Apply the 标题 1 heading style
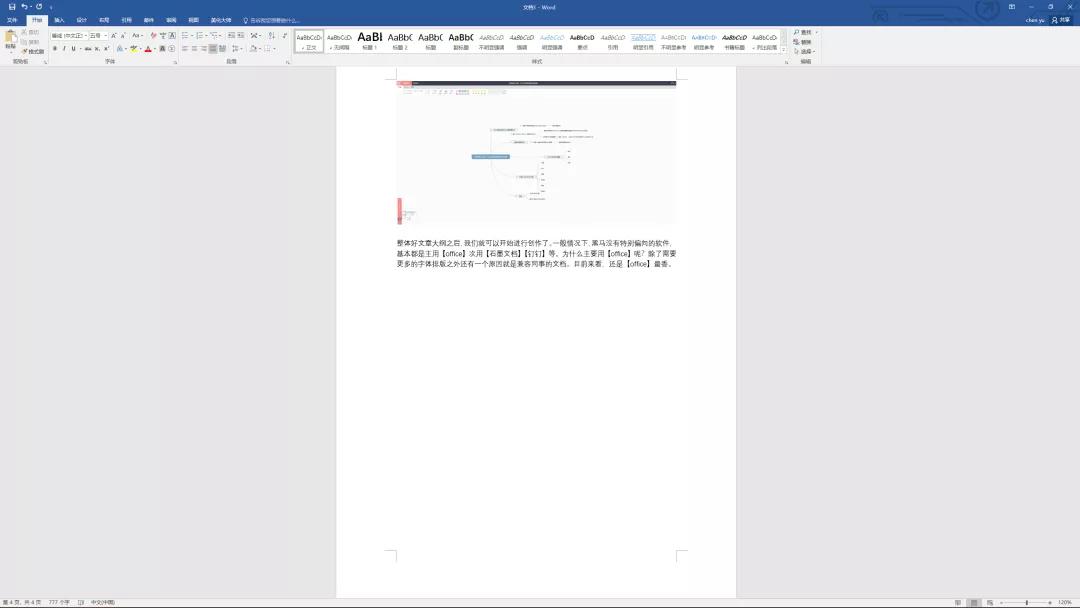Screen dimensions: 1080x608 [x=370, y=40]
